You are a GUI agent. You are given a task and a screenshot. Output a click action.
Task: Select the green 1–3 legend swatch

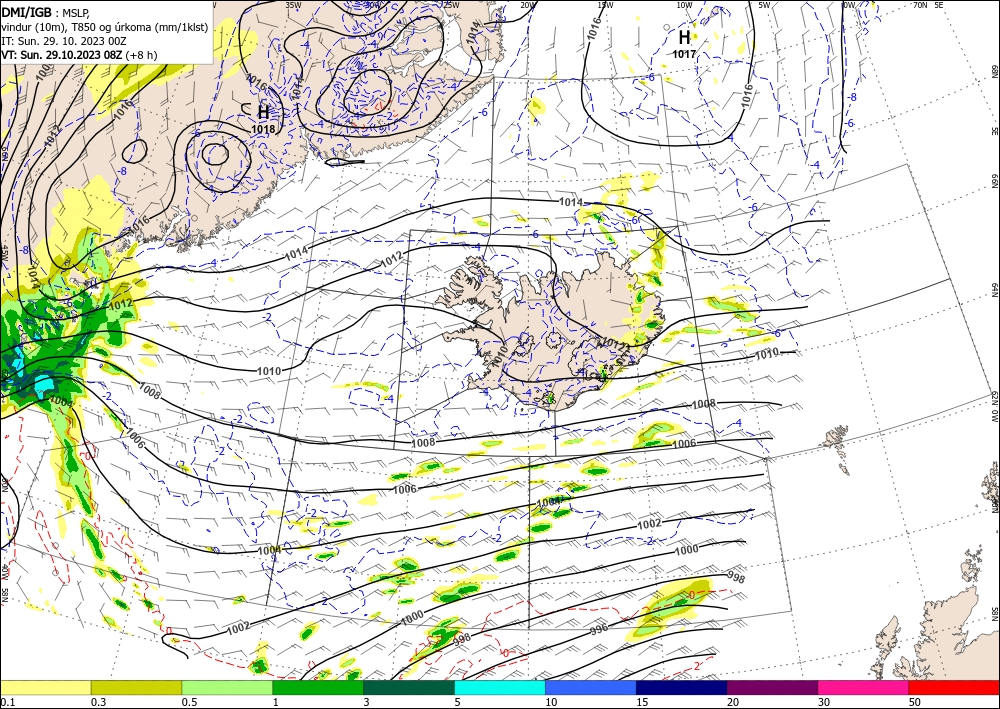318,687
